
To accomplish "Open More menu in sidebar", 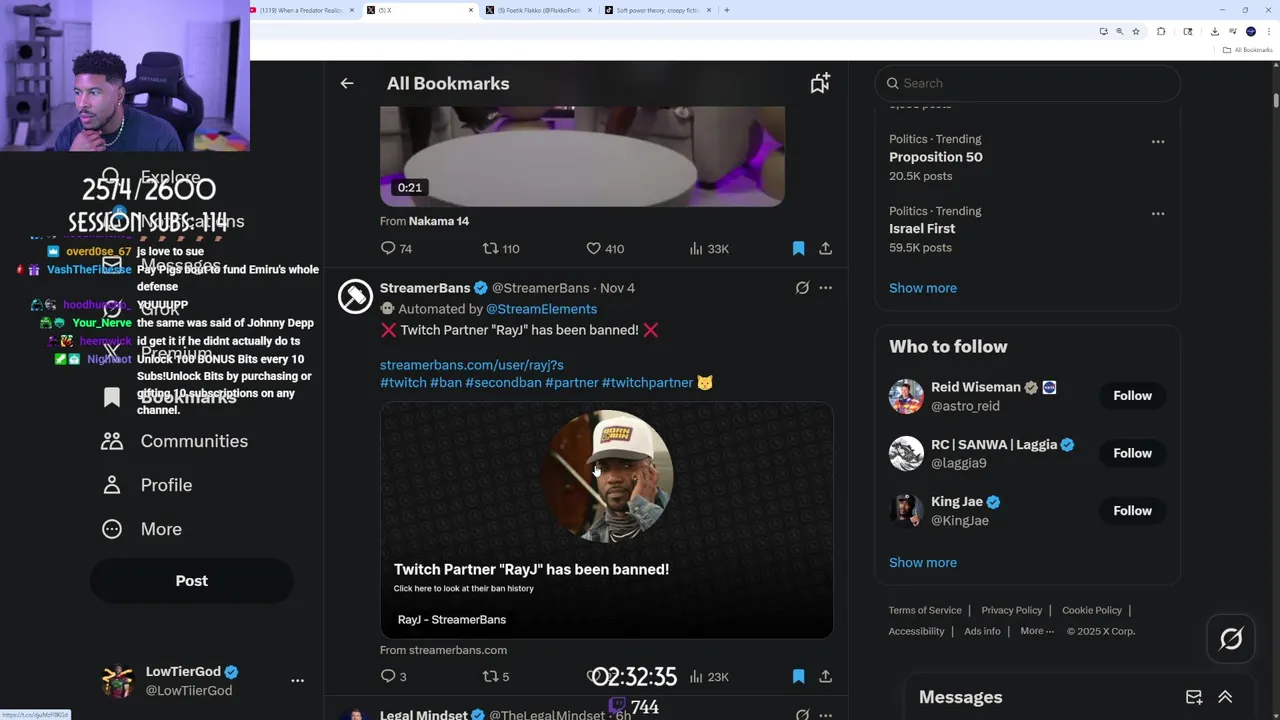I will [x=141, y=529].
